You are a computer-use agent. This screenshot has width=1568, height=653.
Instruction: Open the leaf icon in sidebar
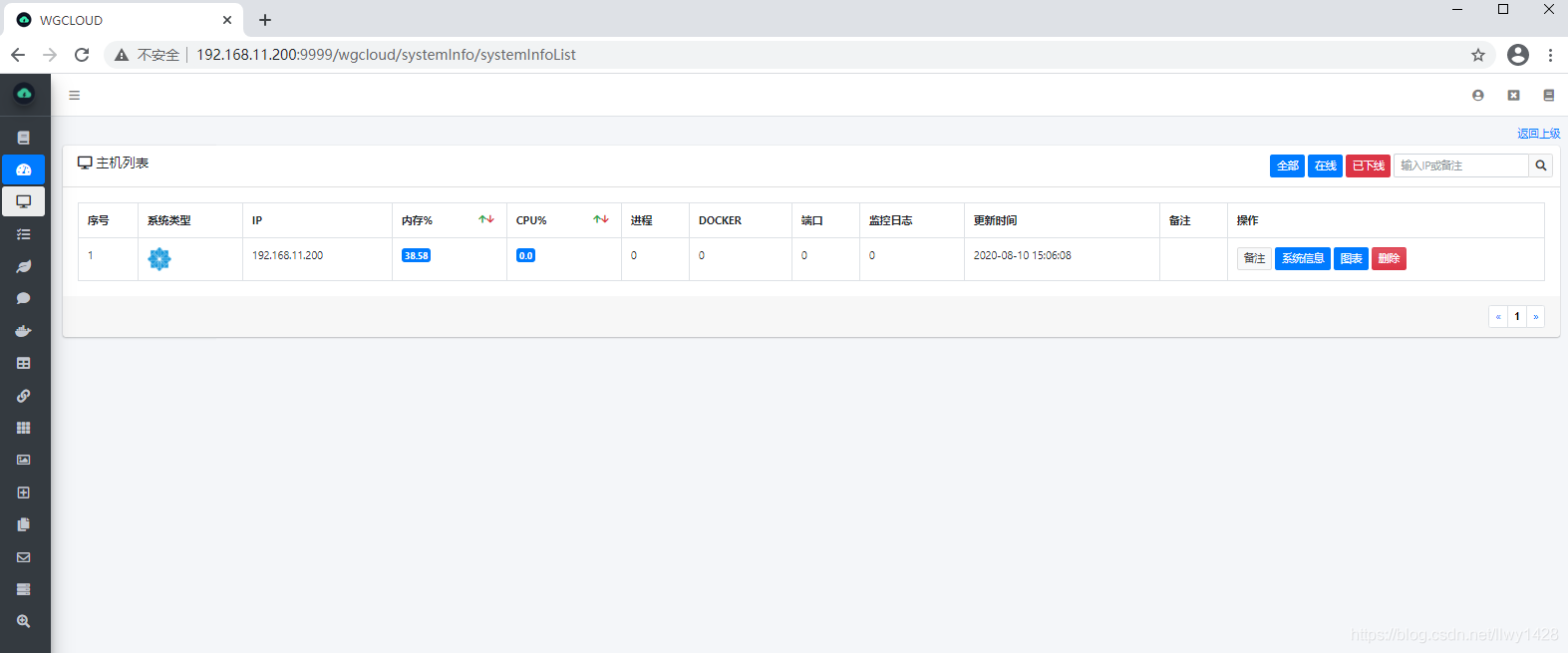coord(24,266)
